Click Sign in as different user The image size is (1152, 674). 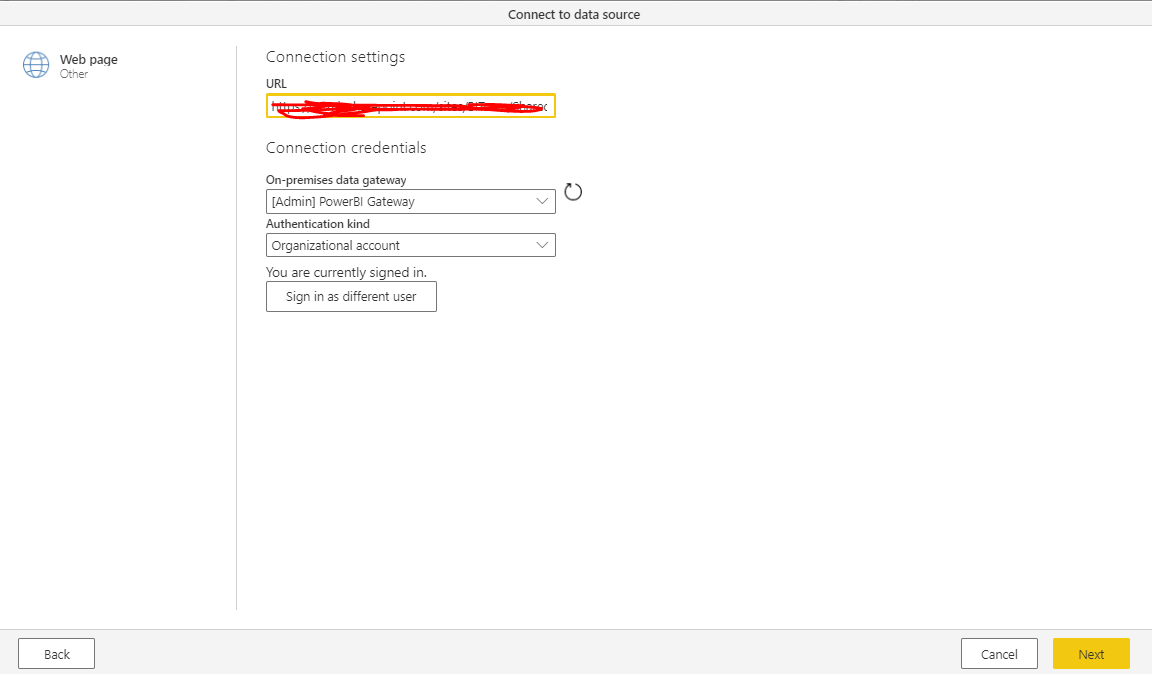click(351, 296)
